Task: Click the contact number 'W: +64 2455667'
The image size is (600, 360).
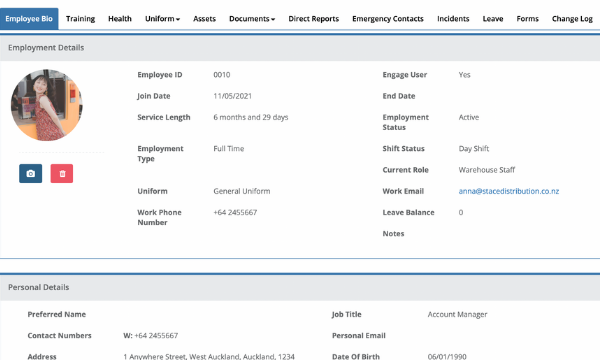Action: tap(150, 336)
